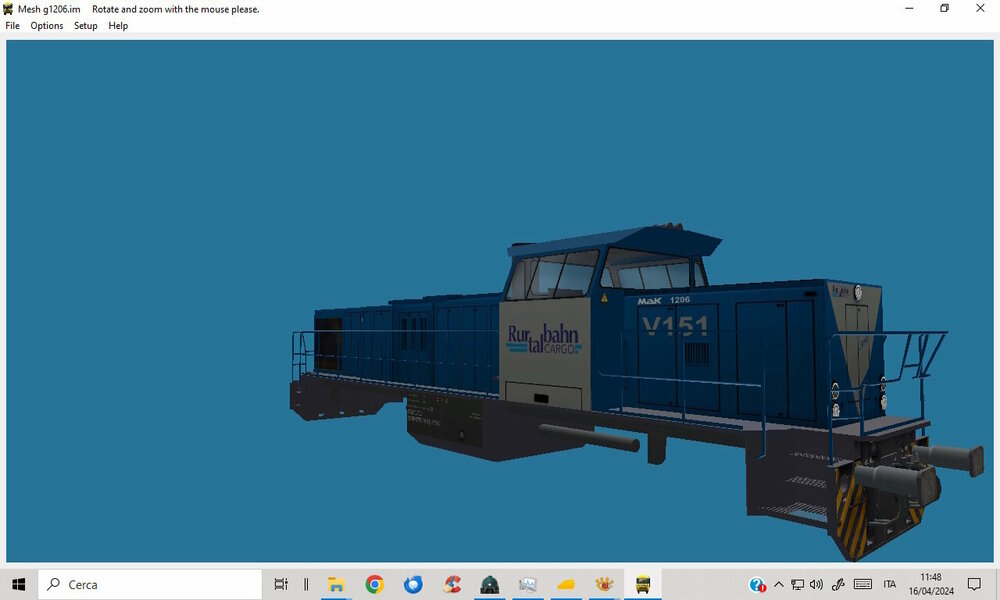Open the orange creature app in taskbar
1000x600 pixels.
(x=604, y=584)
